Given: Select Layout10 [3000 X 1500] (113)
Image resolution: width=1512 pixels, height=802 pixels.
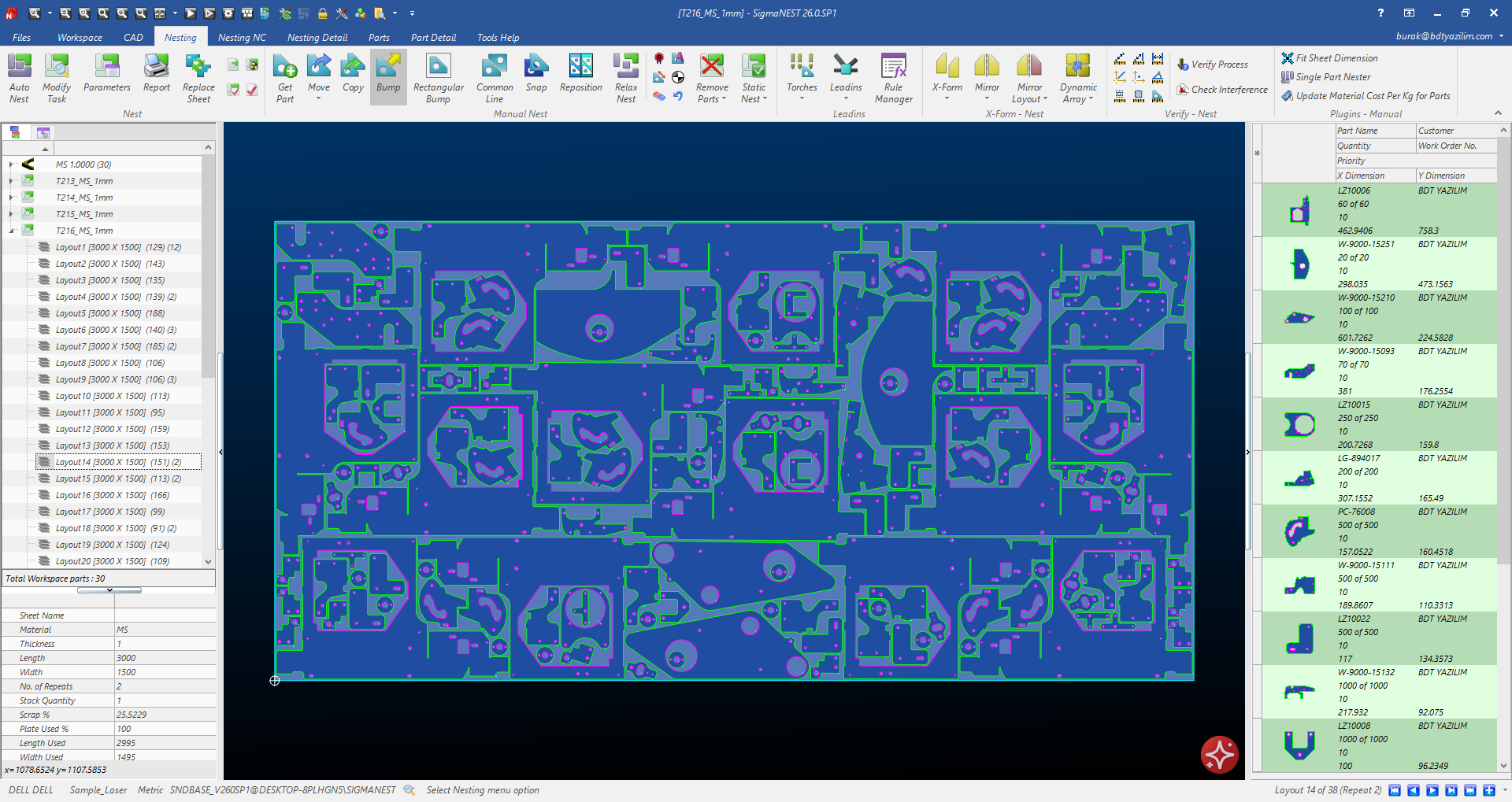Looking at the screenshot, I should (x=113, y=396).
